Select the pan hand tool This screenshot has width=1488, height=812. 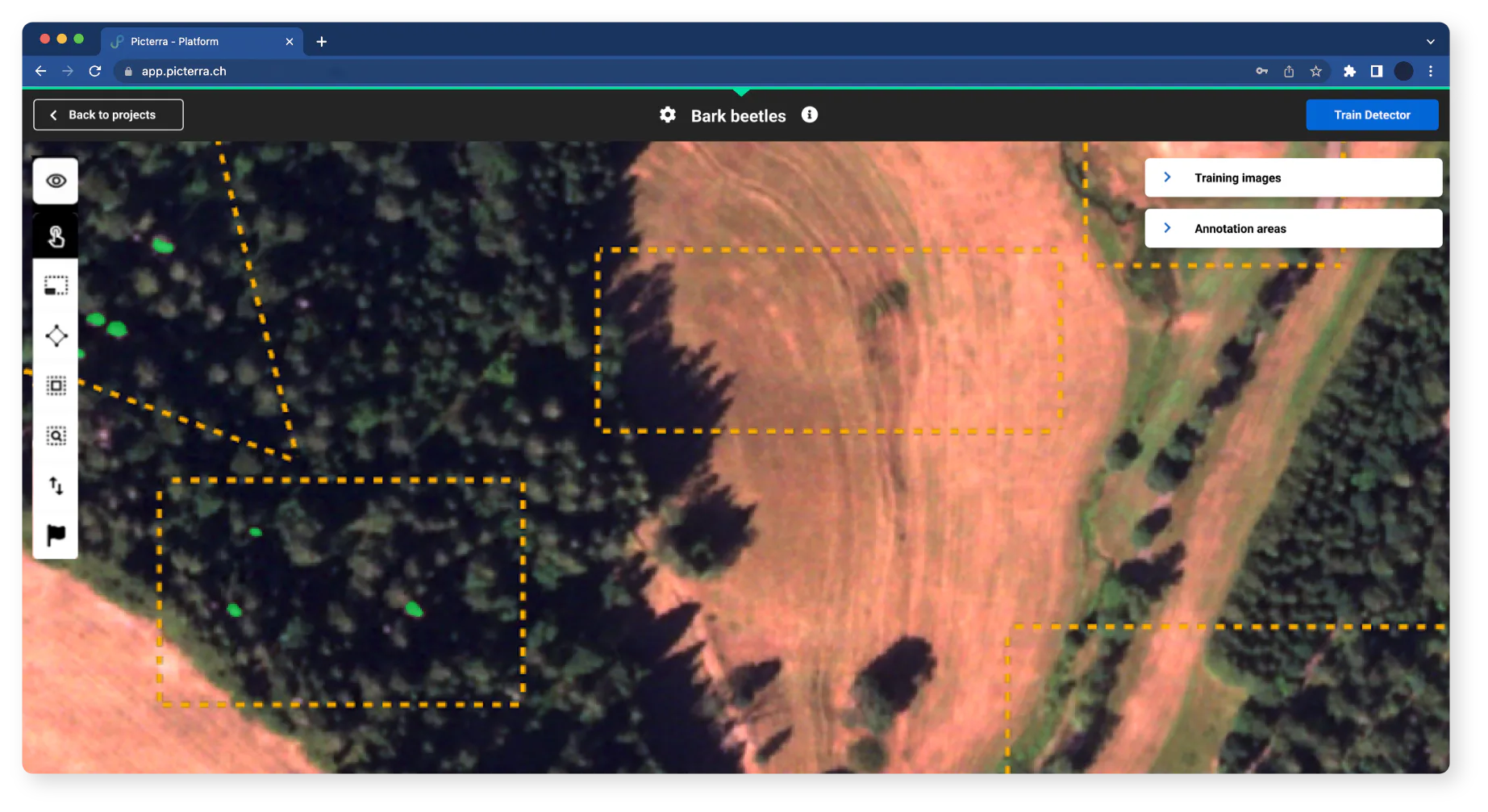click(56, 236)
